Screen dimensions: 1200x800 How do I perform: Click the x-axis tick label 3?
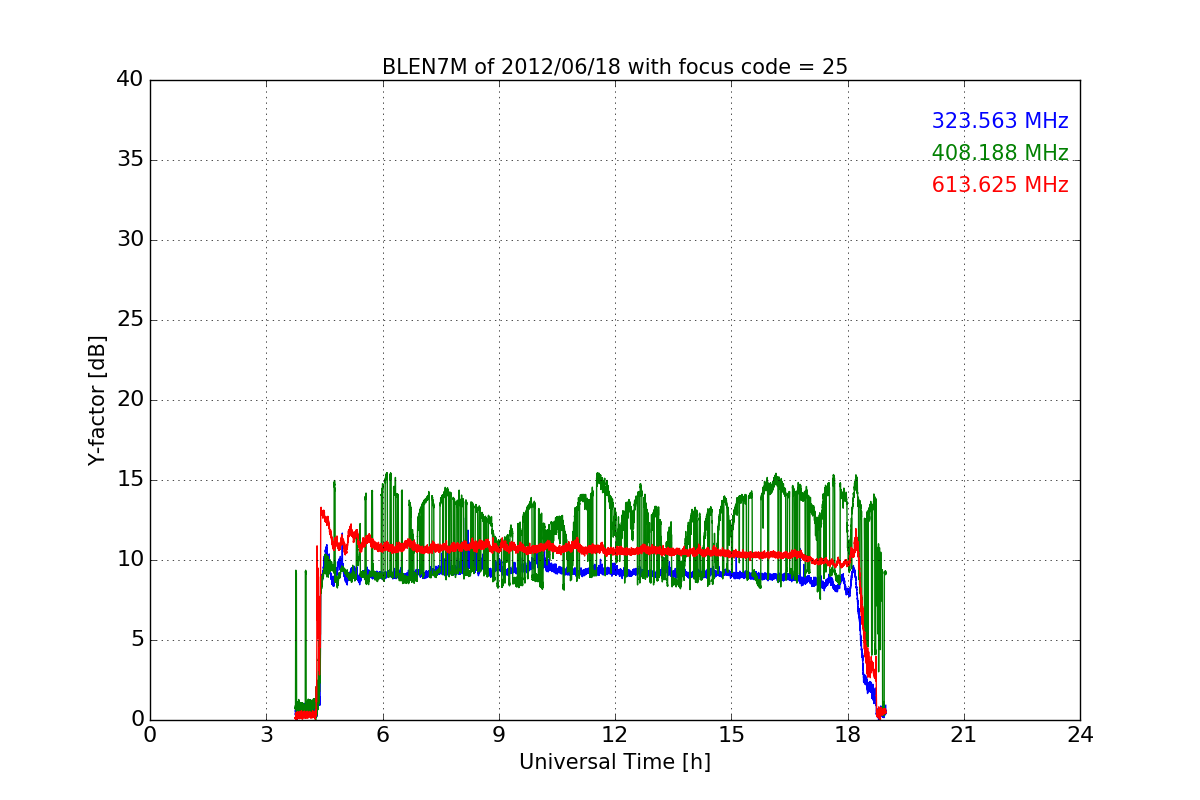click(x=266, y=735)
